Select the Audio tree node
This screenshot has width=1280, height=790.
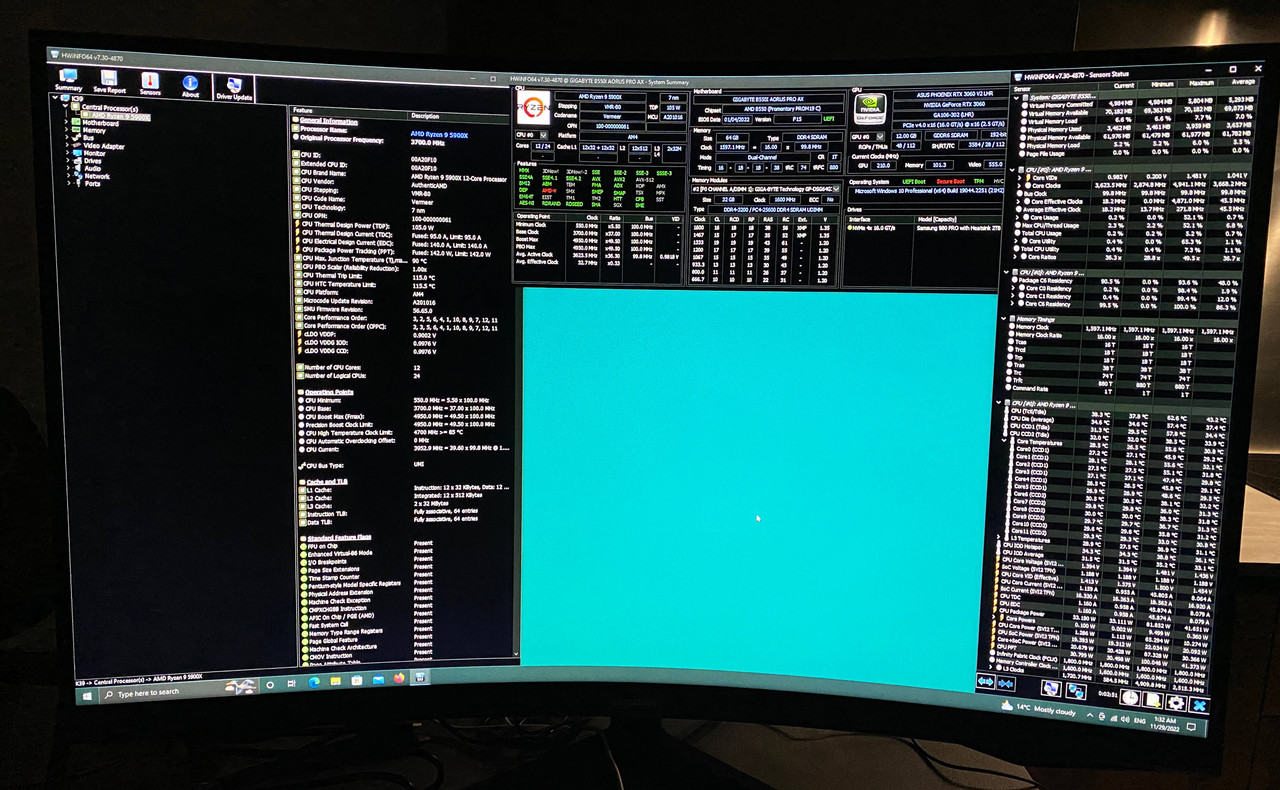click(x=88, y=168)
